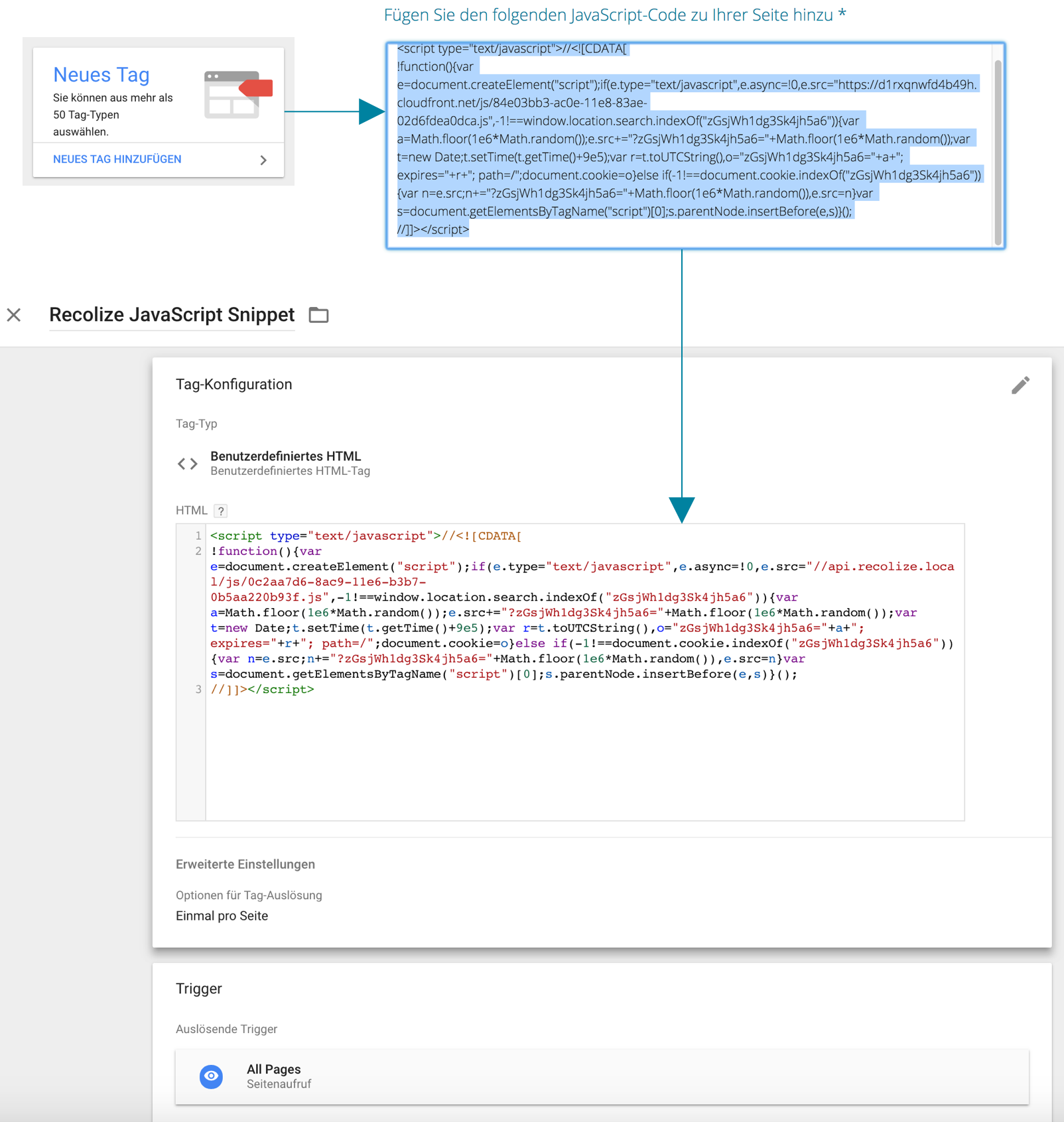1064x1122 pixels.
Task: Select the All Pages trigger row
Action: click(x=602, y=1076)
